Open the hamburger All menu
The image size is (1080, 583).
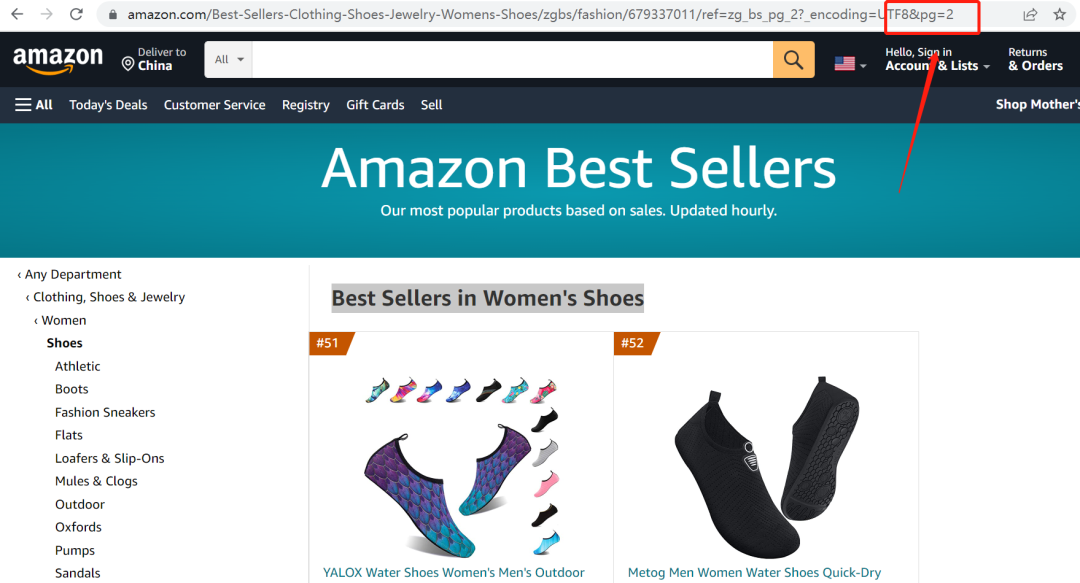[34, 105]
